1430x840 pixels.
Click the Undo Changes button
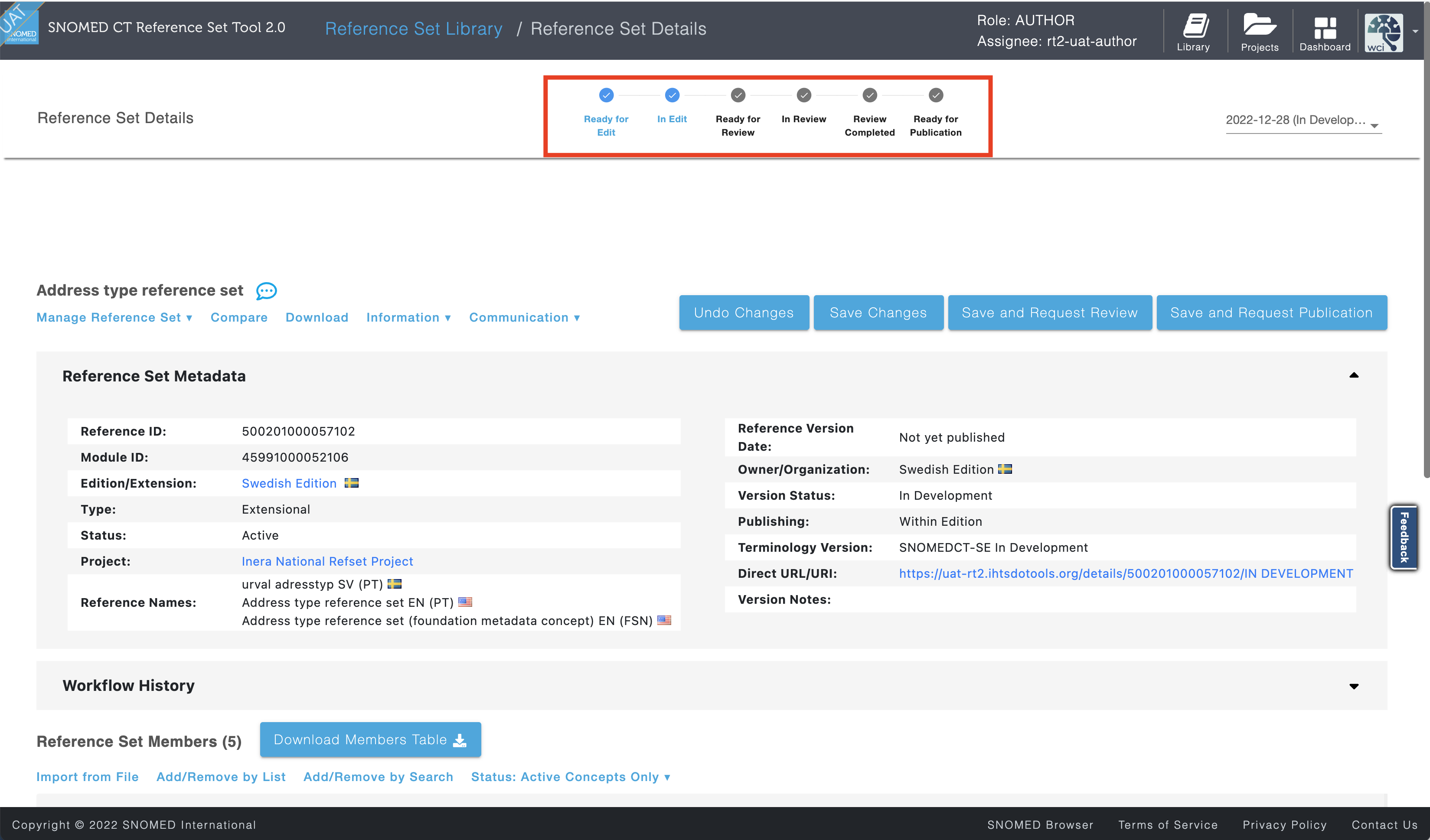coord(744,313)
